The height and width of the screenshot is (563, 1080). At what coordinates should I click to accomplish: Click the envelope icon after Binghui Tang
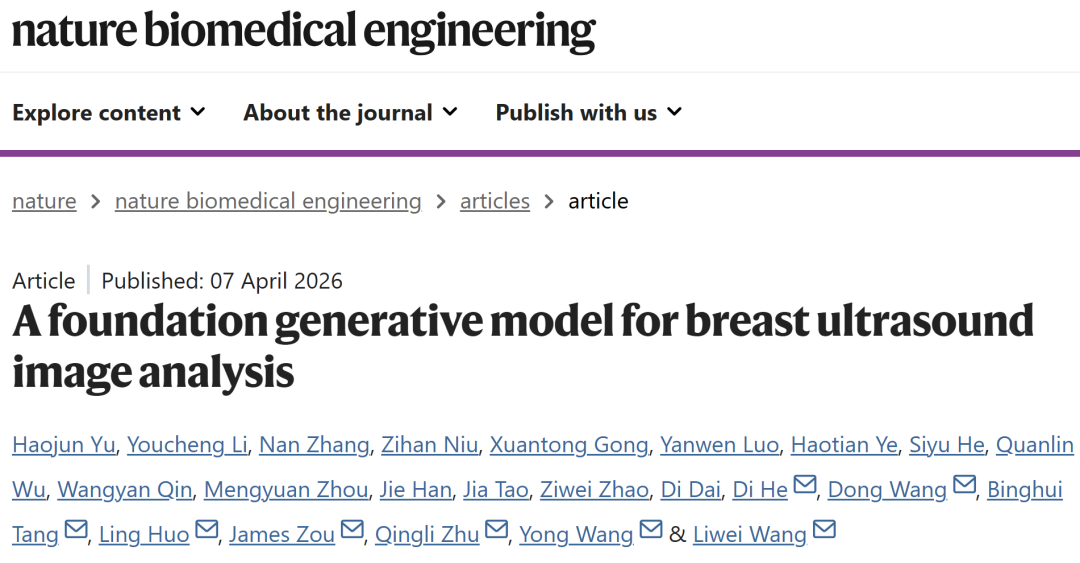pos(76,531)
